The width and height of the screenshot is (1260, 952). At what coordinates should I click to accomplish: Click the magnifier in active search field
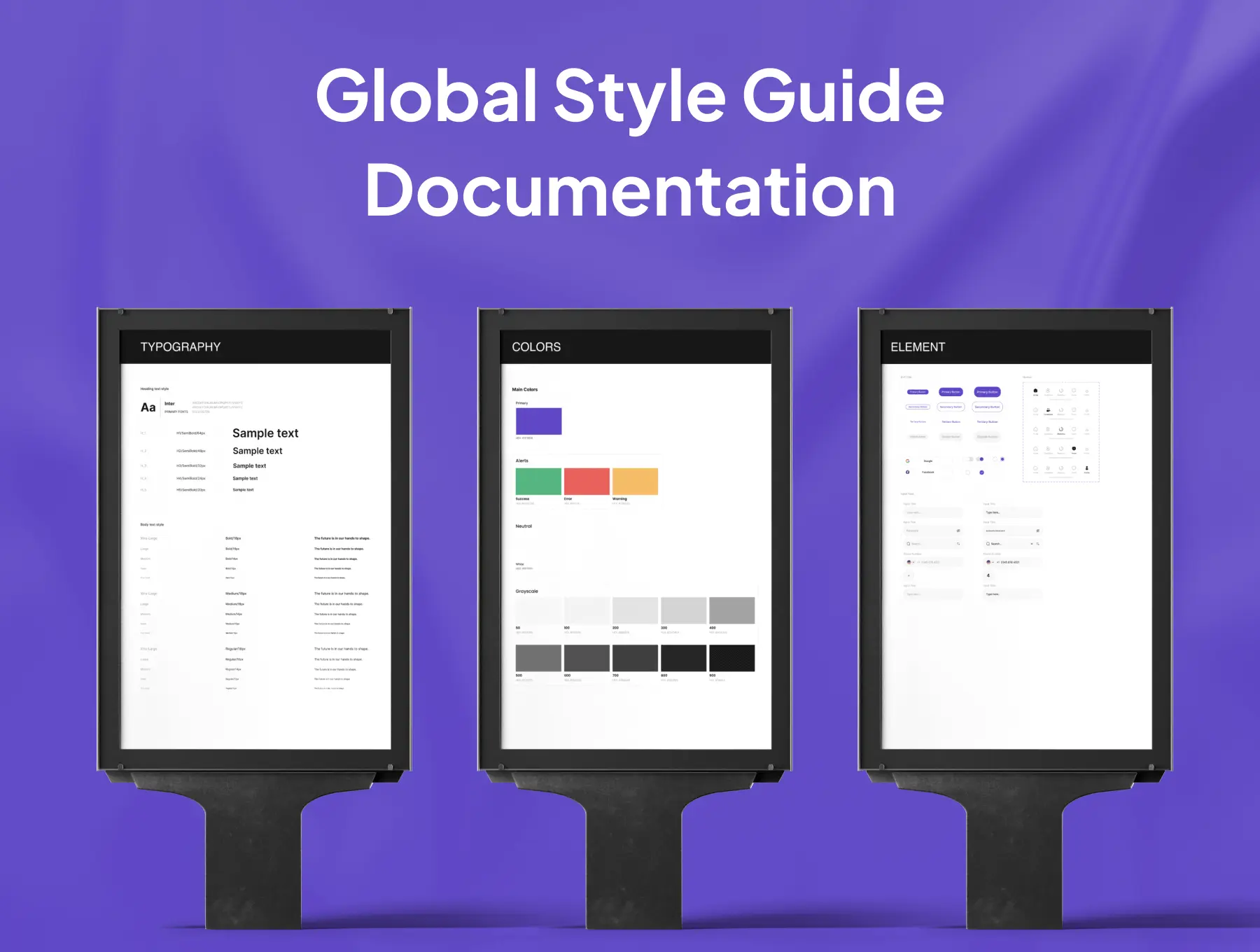pos(988,544)
